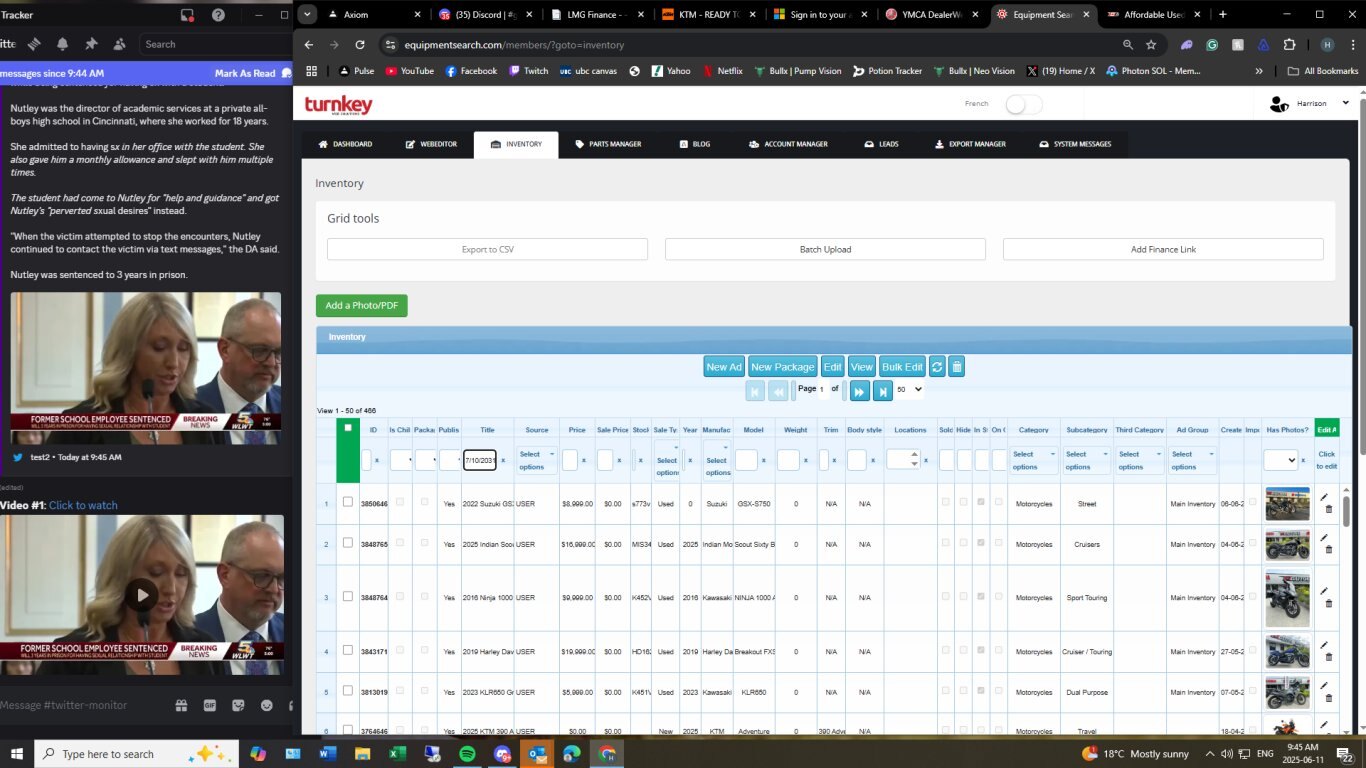Viewport: 1366px width, 768px height.
Task: Click the refresh grid icon beside Bulk Edit
Action: pyautogui.click(x=937, y=367)
